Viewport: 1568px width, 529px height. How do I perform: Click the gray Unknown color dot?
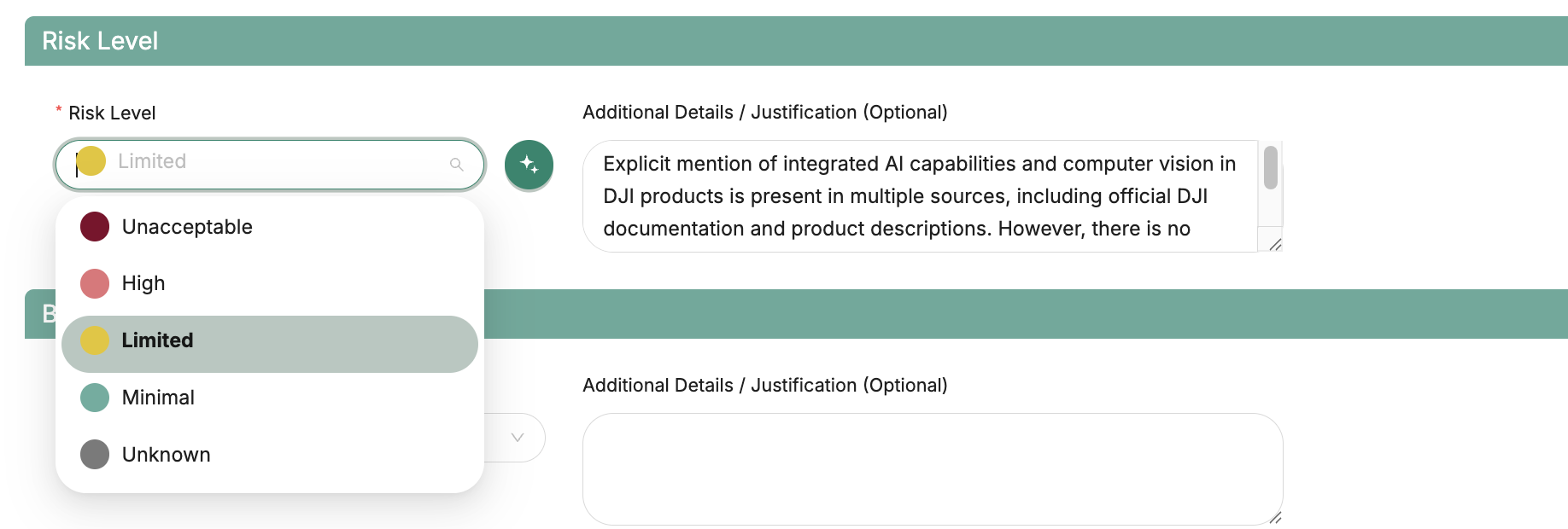95,455
